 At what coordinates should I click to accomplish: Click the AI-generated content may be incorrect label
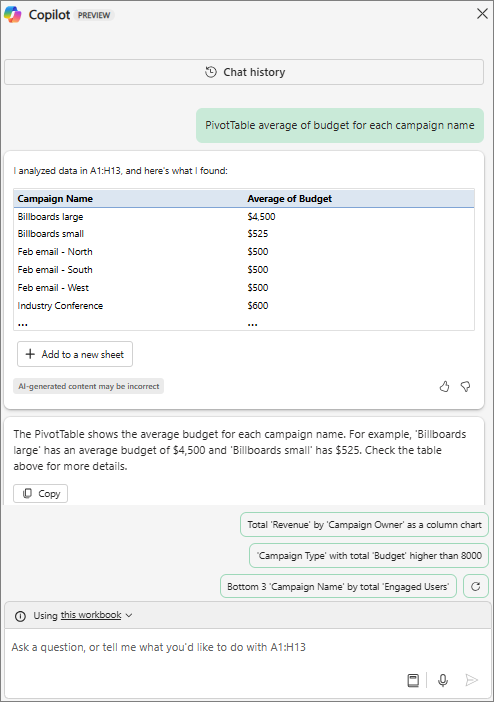coord(89,386)
